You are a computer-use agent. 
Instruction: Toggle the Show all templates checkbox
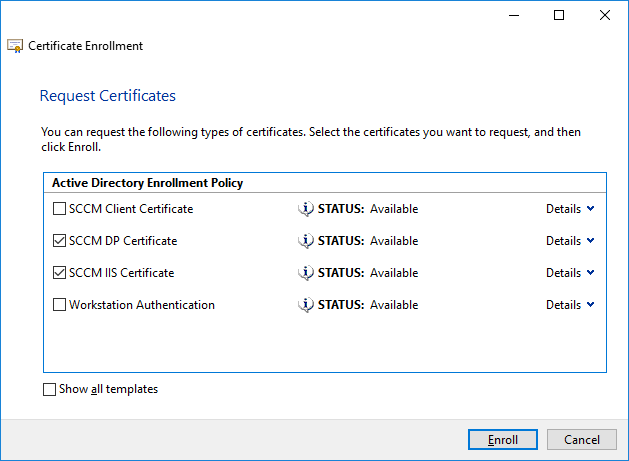pyautogui.click(x=49, y=389)
